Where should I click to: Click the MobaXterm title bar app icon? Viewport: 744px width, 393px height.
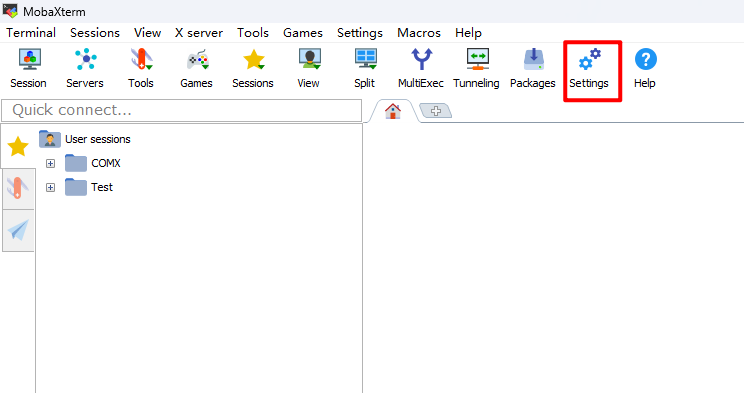[10, 10]
